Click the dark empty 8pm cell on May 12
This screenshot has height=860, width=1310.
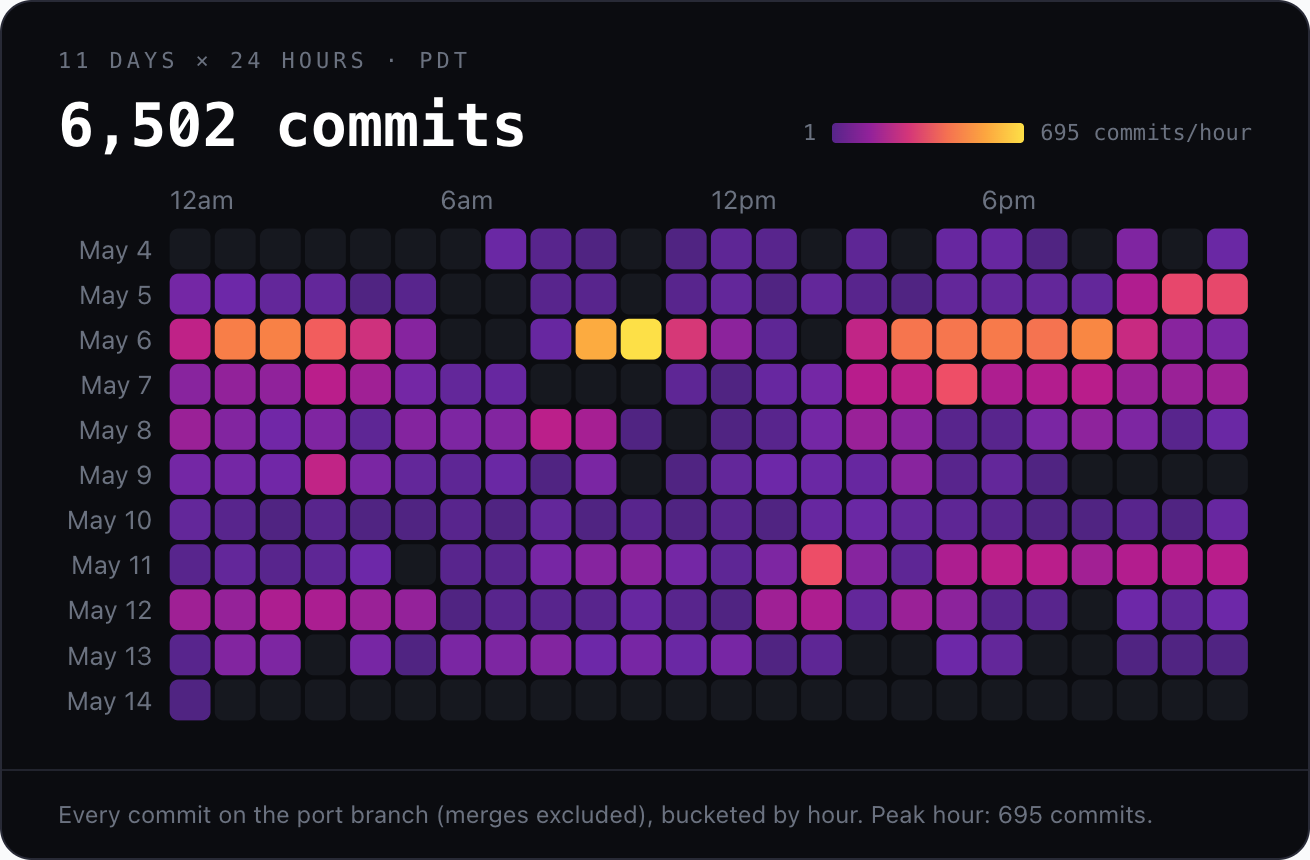pos(1092,610)
